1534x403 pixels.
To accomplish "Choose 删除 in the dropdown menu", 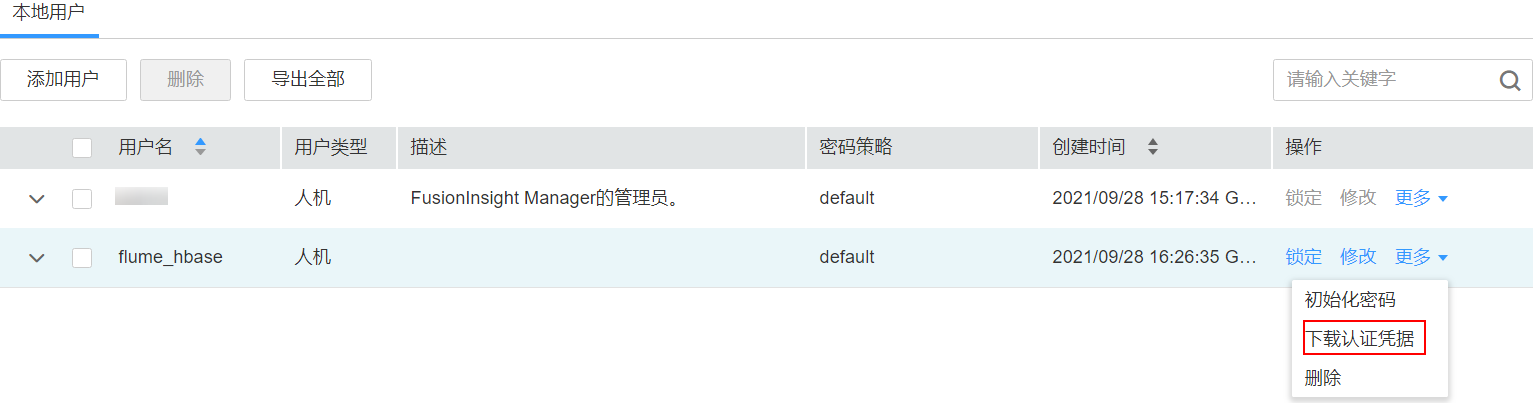I will click(x=1323, y=378).
